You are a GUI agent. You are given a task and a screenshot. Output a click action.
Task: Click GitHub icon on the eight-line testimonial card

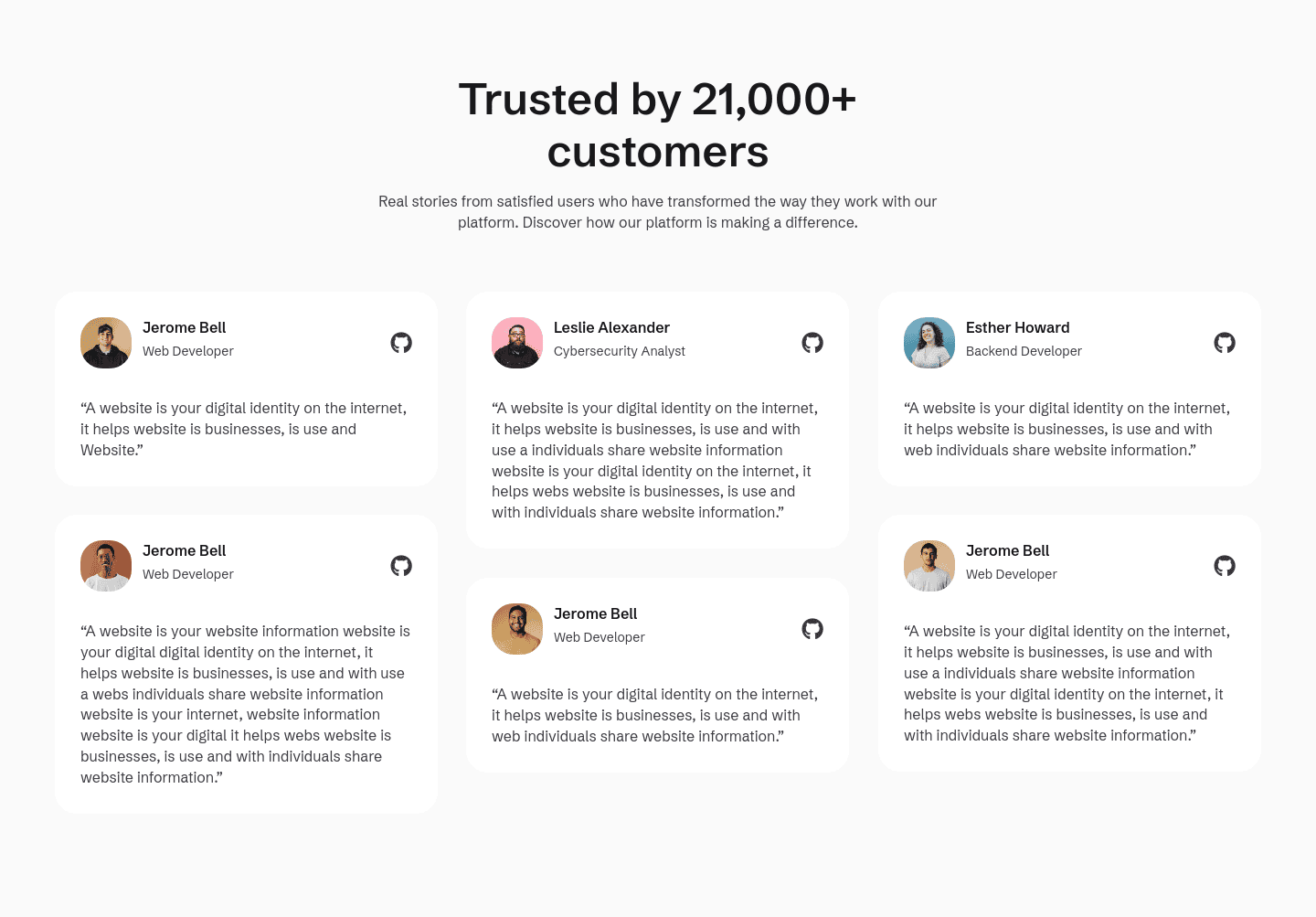click(x=401, y=566)
